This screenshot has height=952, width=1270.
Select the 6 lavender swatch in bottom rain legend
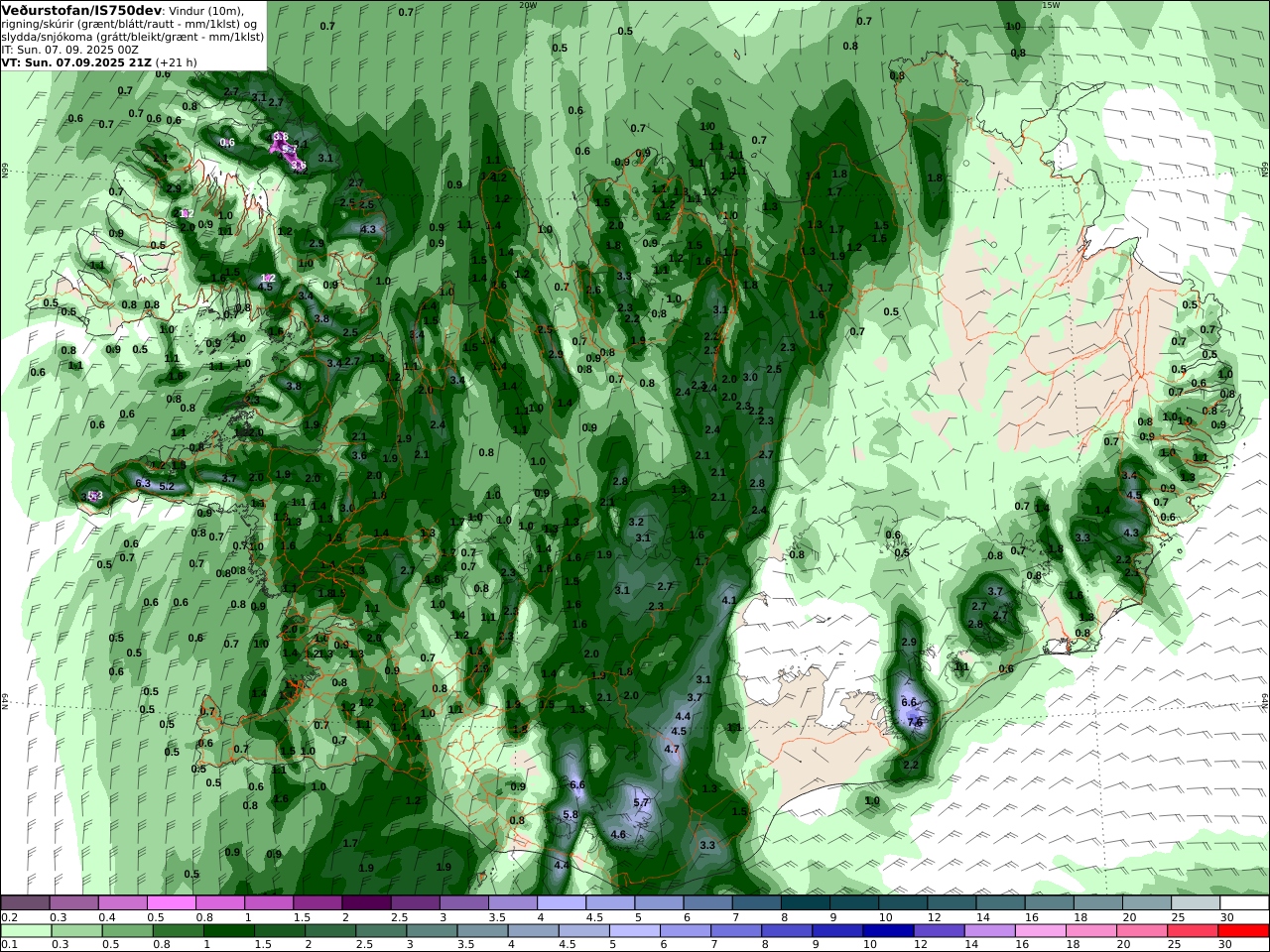pos(686,930)
